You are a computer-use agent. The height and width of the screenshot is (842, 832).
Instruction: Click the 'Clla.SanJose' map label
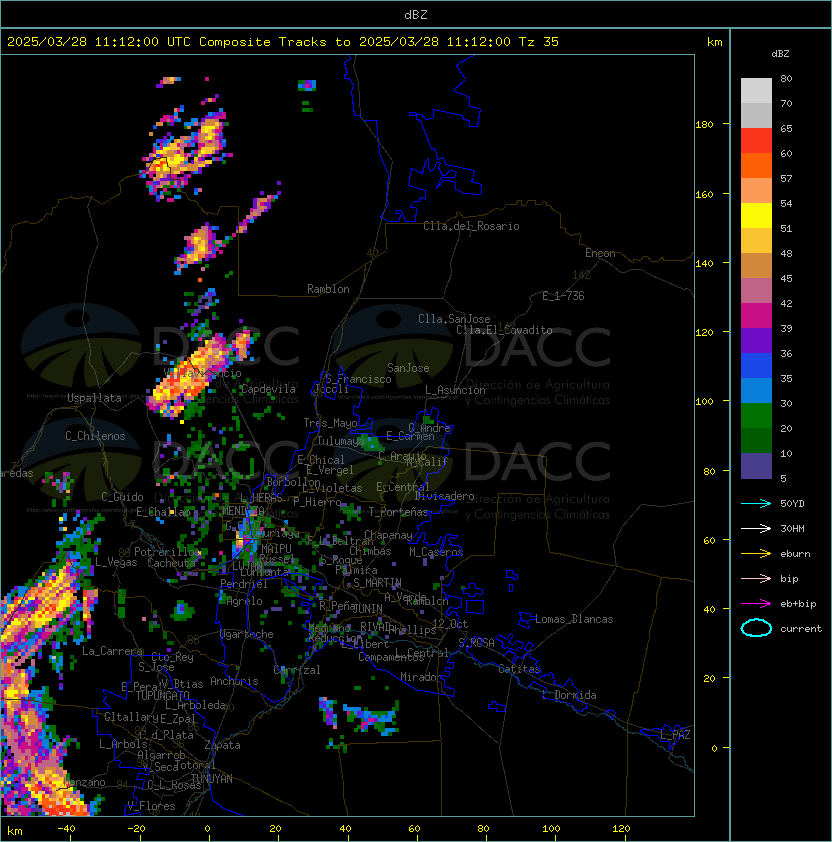pyautogui.click(x=454, y=319)
